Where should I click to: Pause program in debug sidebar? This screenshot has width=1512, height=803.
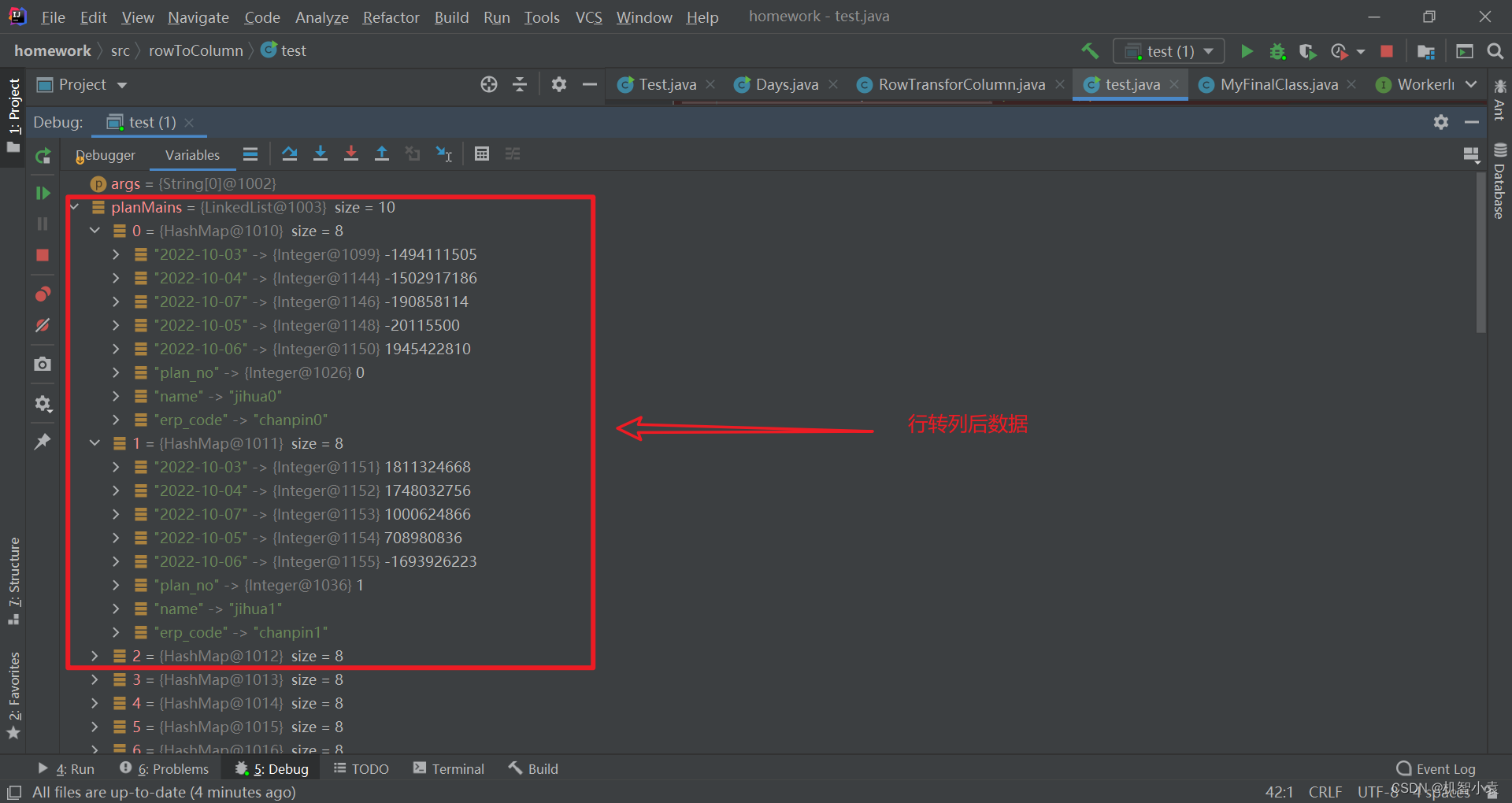(43, 224)
